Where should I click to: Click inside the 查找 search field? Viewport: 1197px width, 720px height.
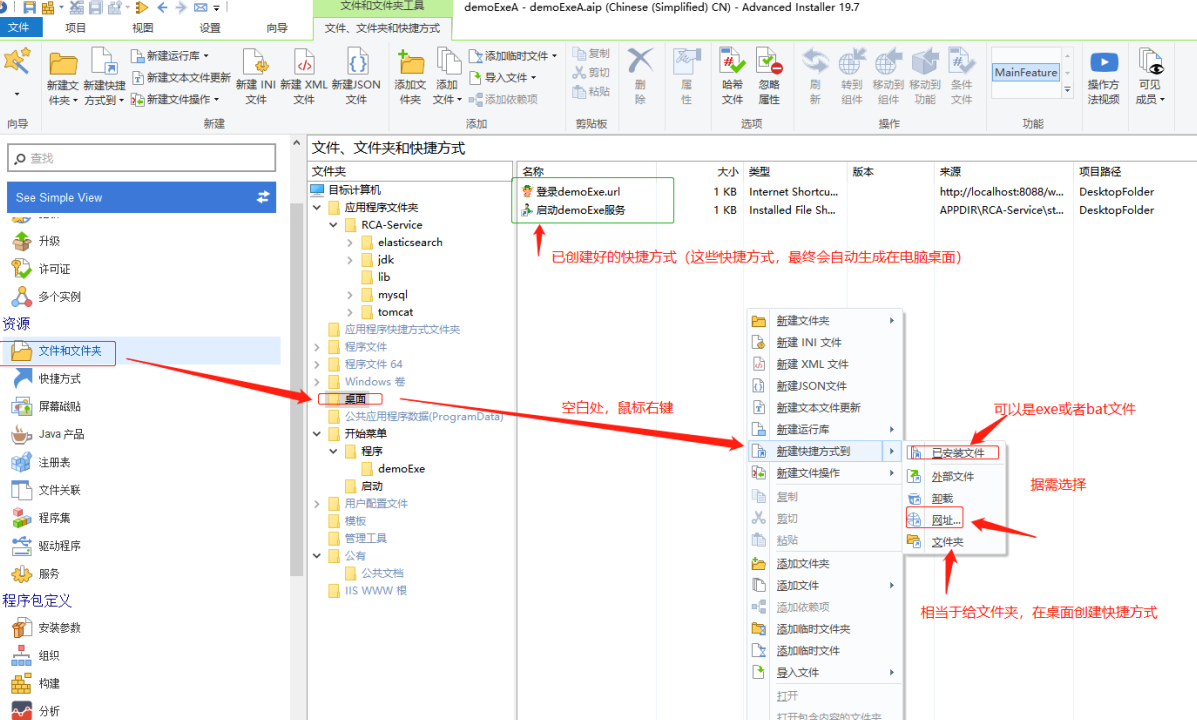pyautogui.click(x=141, y=158)
